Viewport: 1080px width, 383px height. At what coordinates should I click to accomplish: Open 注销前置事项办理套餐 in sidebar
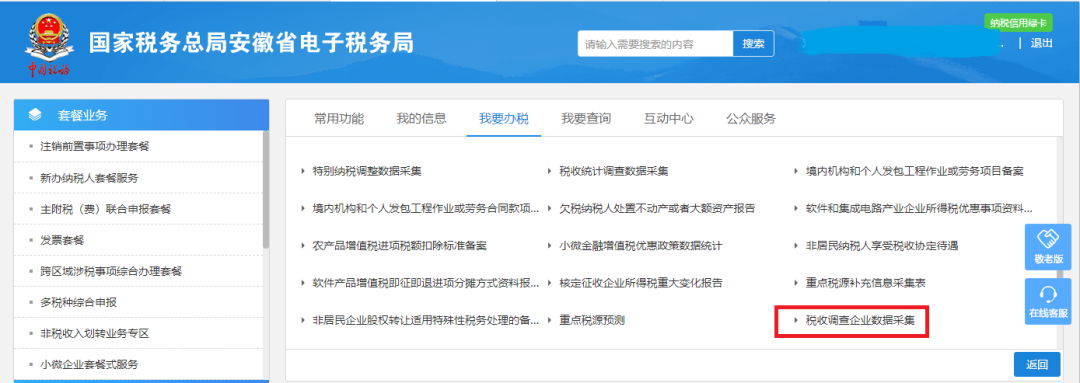click(x=94, y=147)
